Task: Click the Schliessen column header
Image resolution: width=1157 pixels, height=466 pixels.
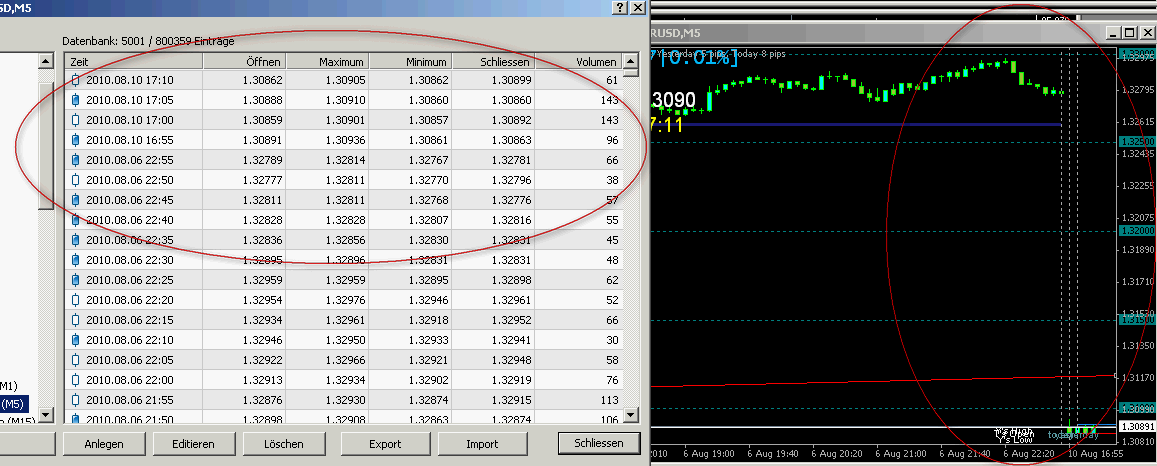Action: coord(492,61)
